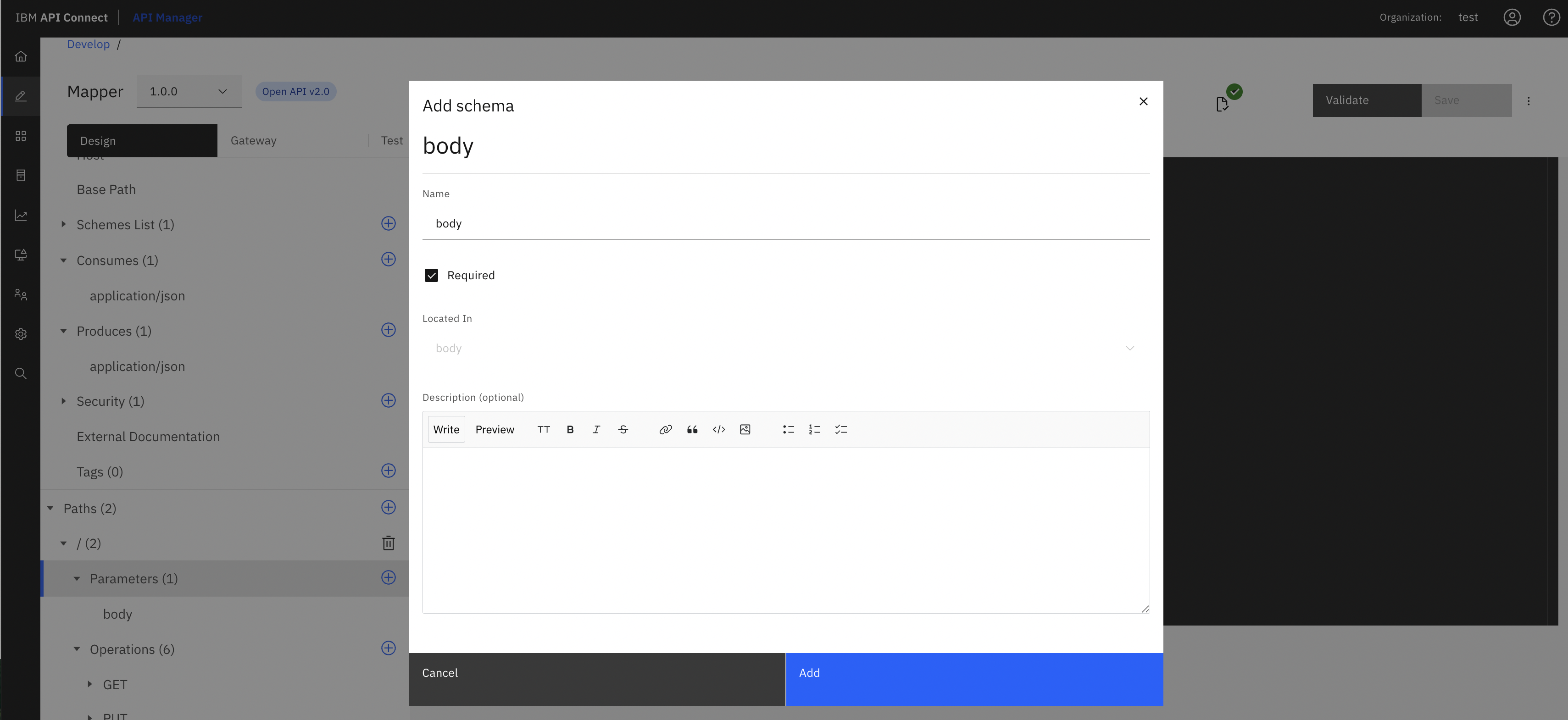The width and height of the screenshot is (1568, 720).
Task: Close the Add schema dialog
Action: point(1143,102)
